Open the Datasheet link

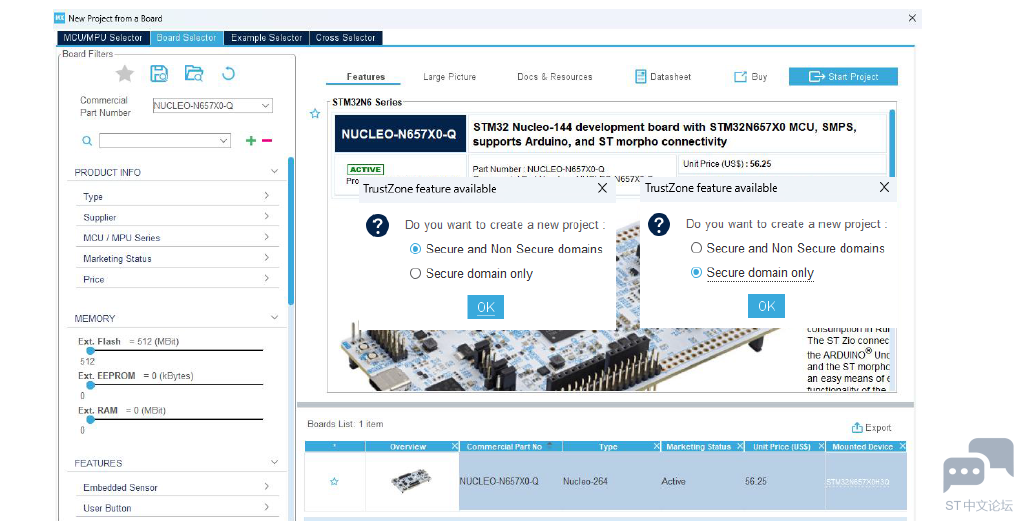coord(663,77)
